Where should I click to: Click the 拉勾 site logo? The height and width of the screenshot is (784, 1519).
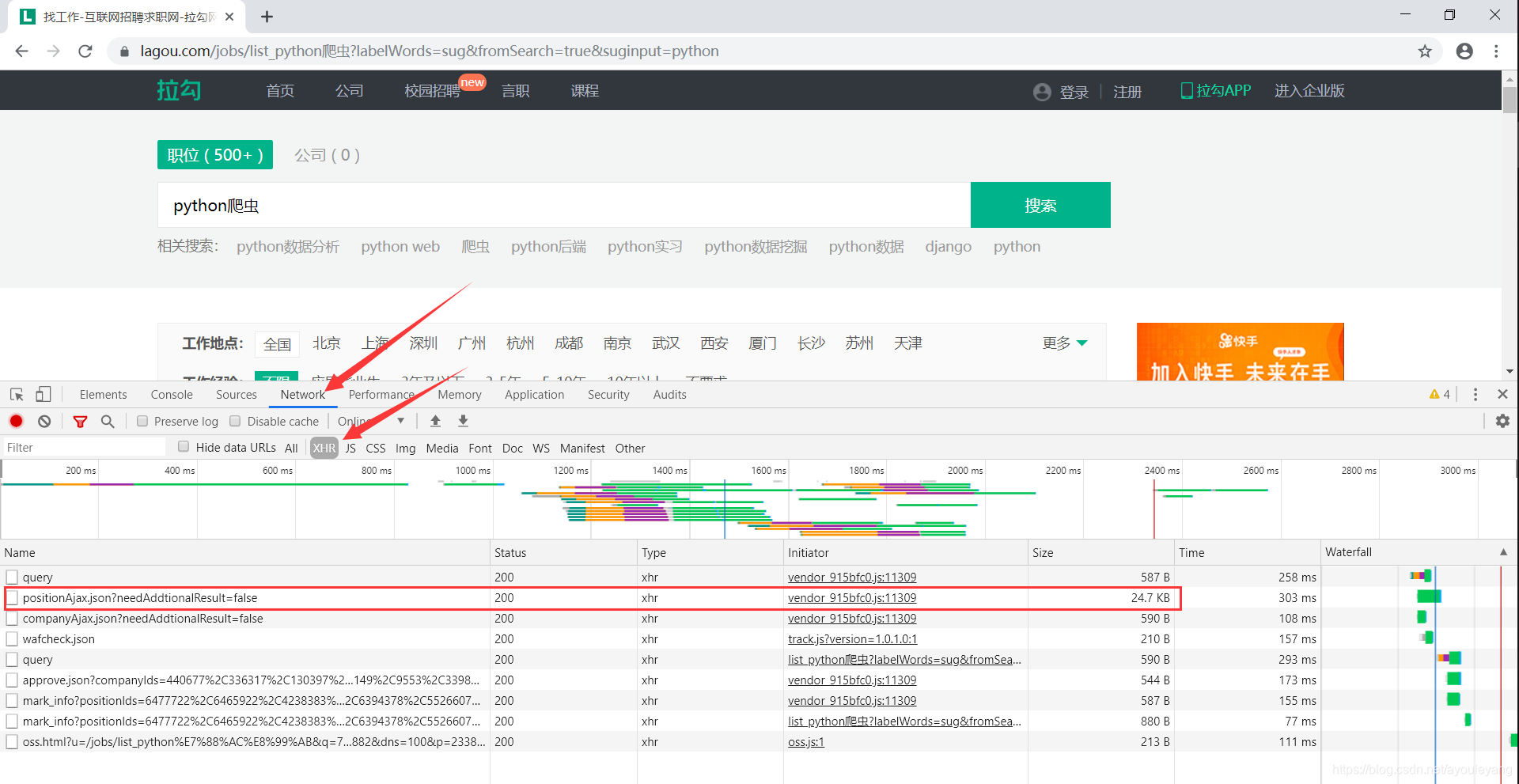179,90
